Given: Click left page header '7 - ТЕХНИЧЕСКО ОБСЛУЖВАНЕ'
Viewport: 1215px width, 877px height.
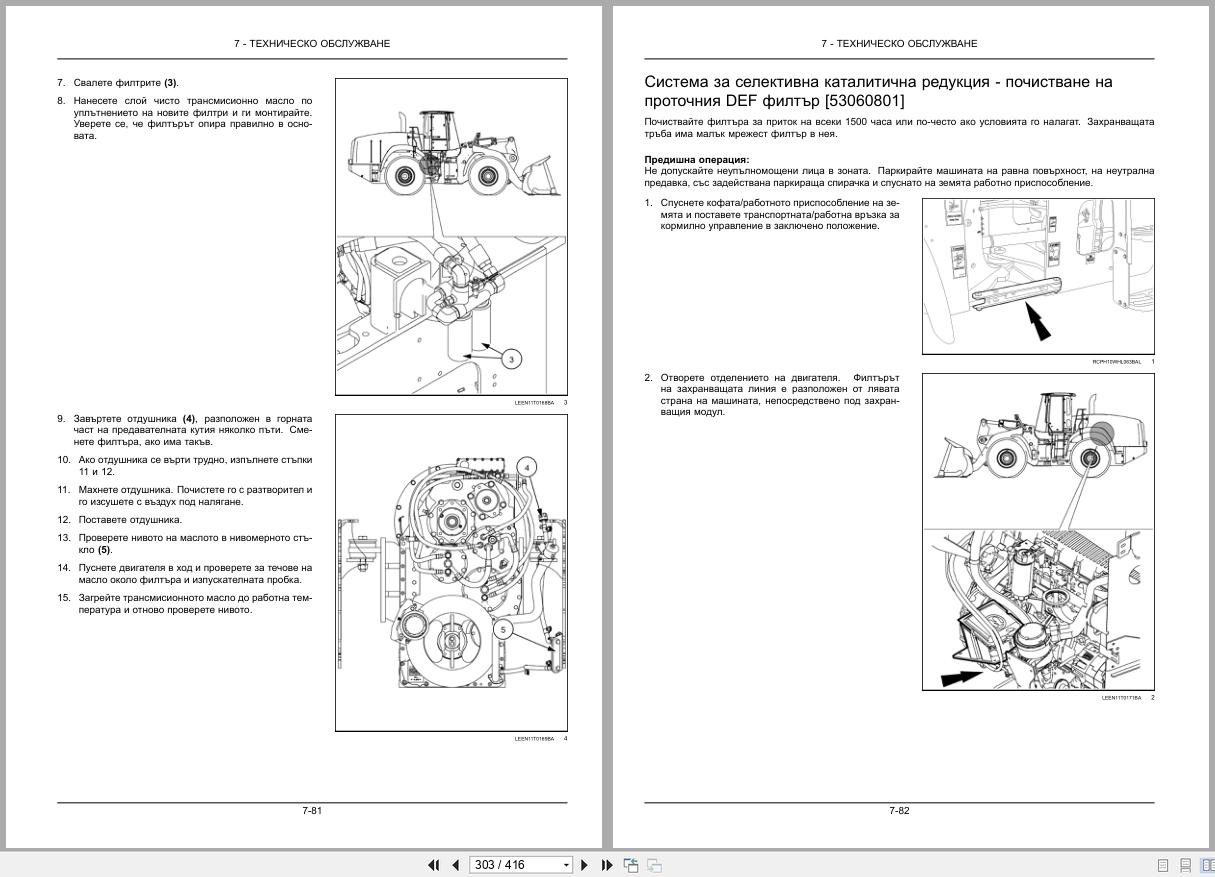Looking at the screenshot, I should 312,44.
